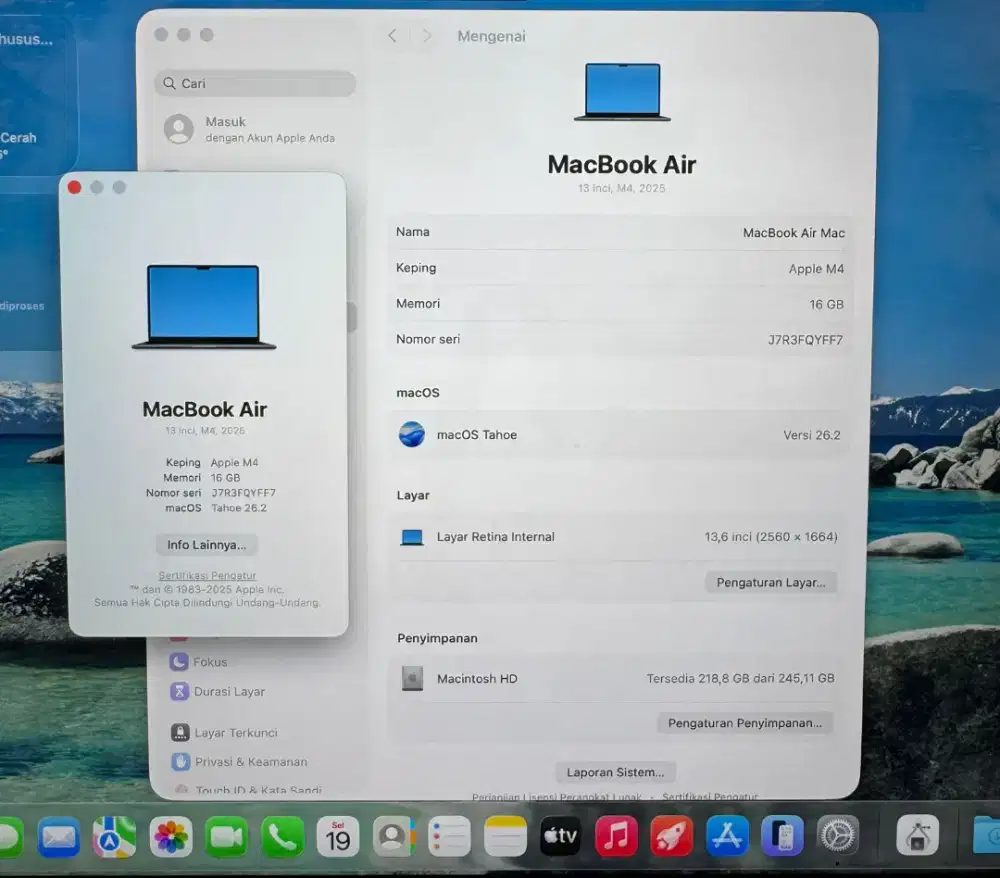Screen dimensions: 1000x878
Task: Open Pengaturan Penyimpanan... button
Action: click(745, 723)
